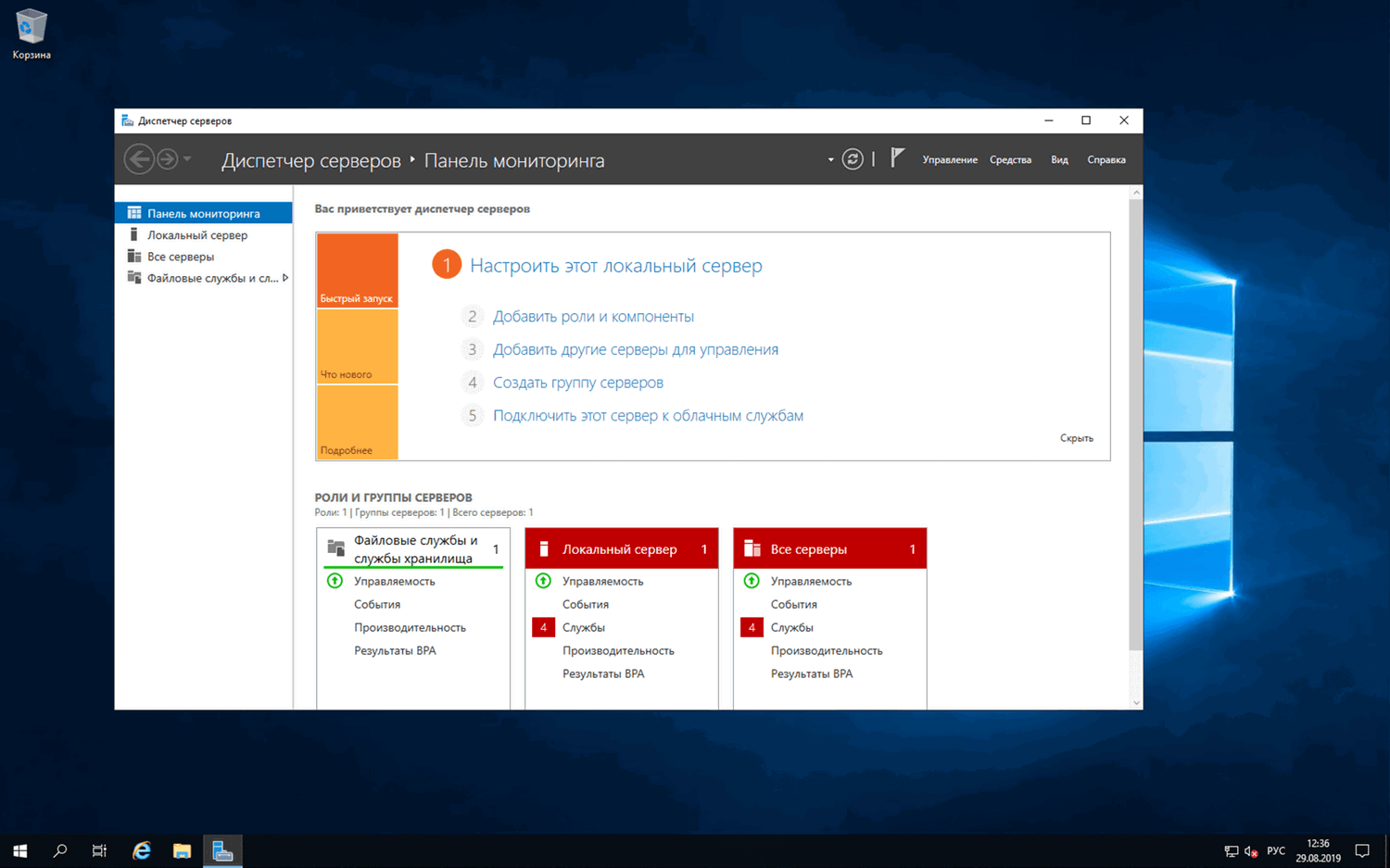Click Добавить роли и компоненты link
The width and height of the screenshot is (1390, 868).
coord(593,317)
